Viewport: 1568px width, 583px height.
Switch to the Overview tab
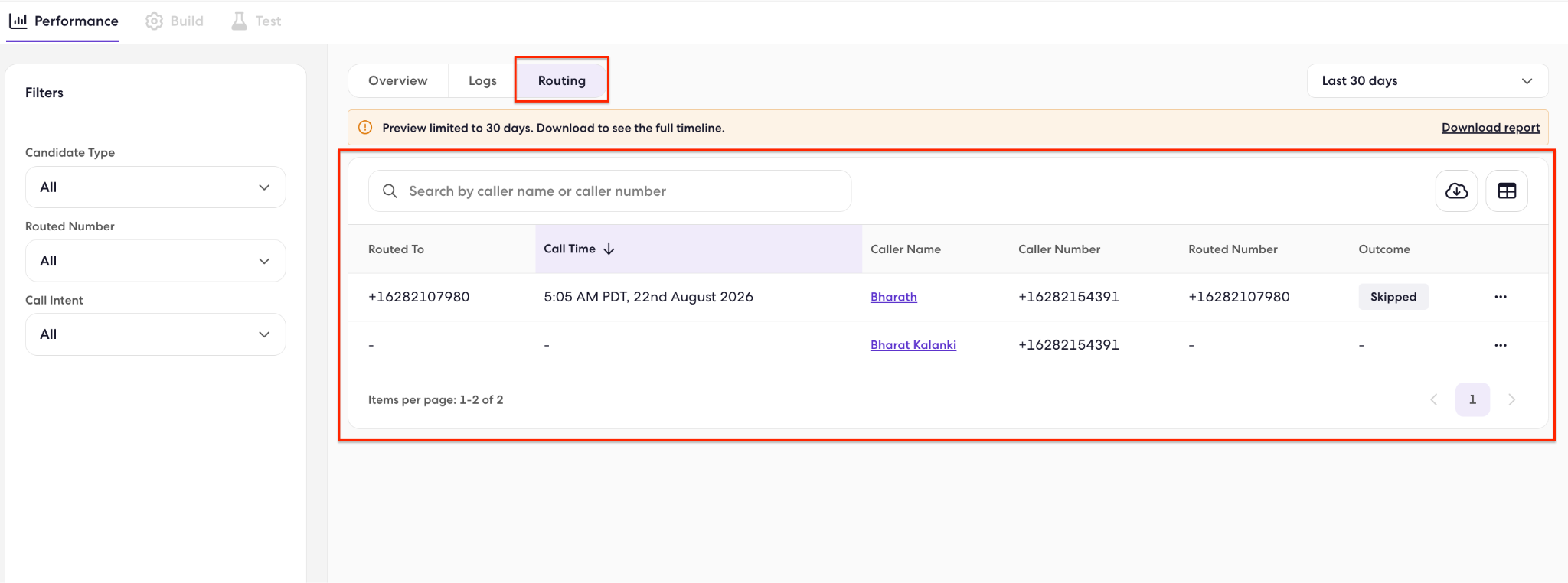pos(398,80)
